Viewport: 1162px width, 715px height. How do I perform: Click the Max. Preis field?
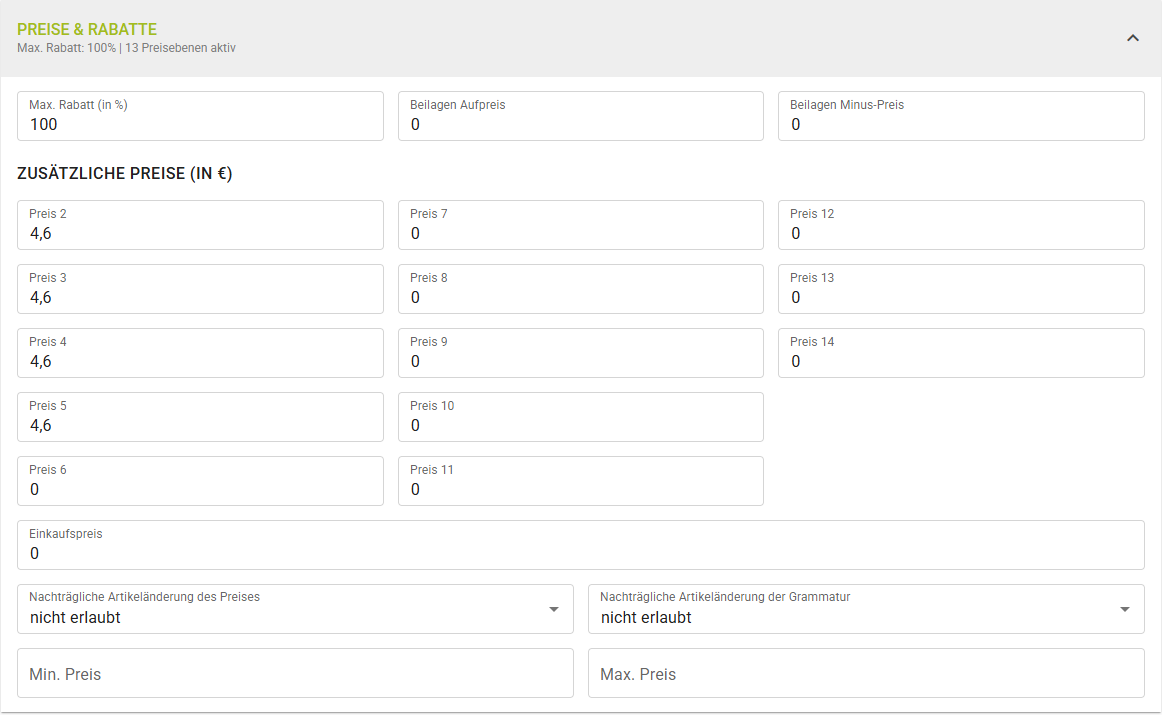pos(866,674)
